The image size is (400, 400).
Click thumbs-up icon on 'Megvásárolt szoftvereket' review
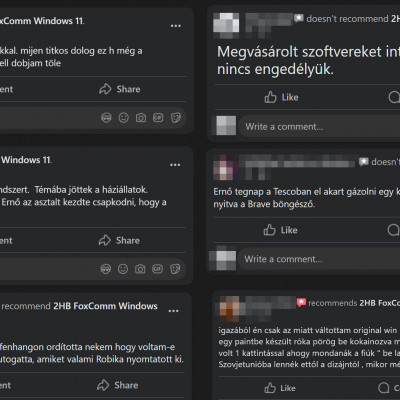point(270,97)
